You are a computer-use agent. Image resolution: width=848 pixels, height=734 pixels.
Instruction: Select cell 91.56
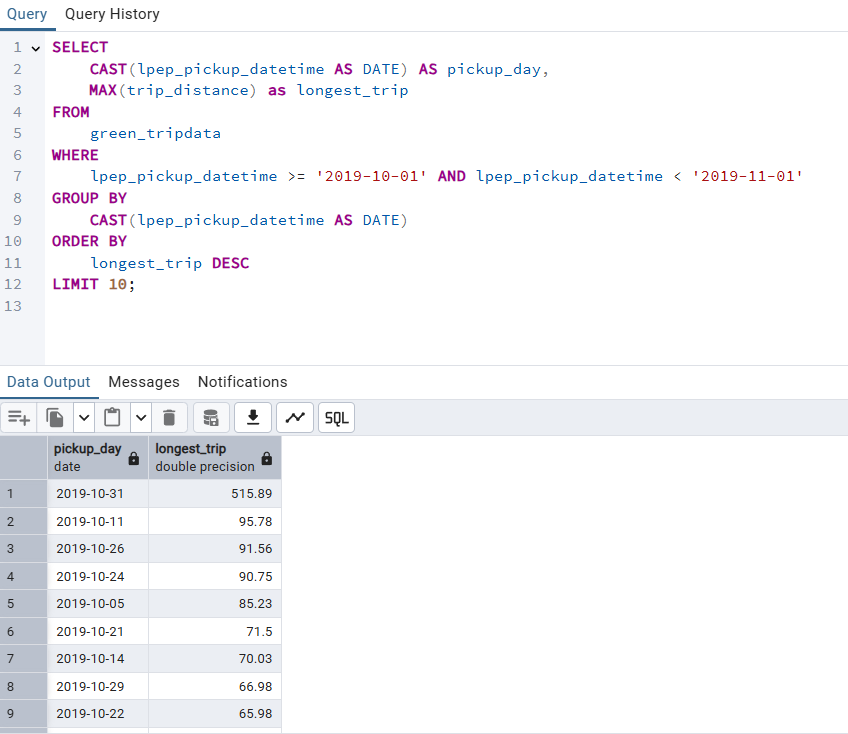215,548
